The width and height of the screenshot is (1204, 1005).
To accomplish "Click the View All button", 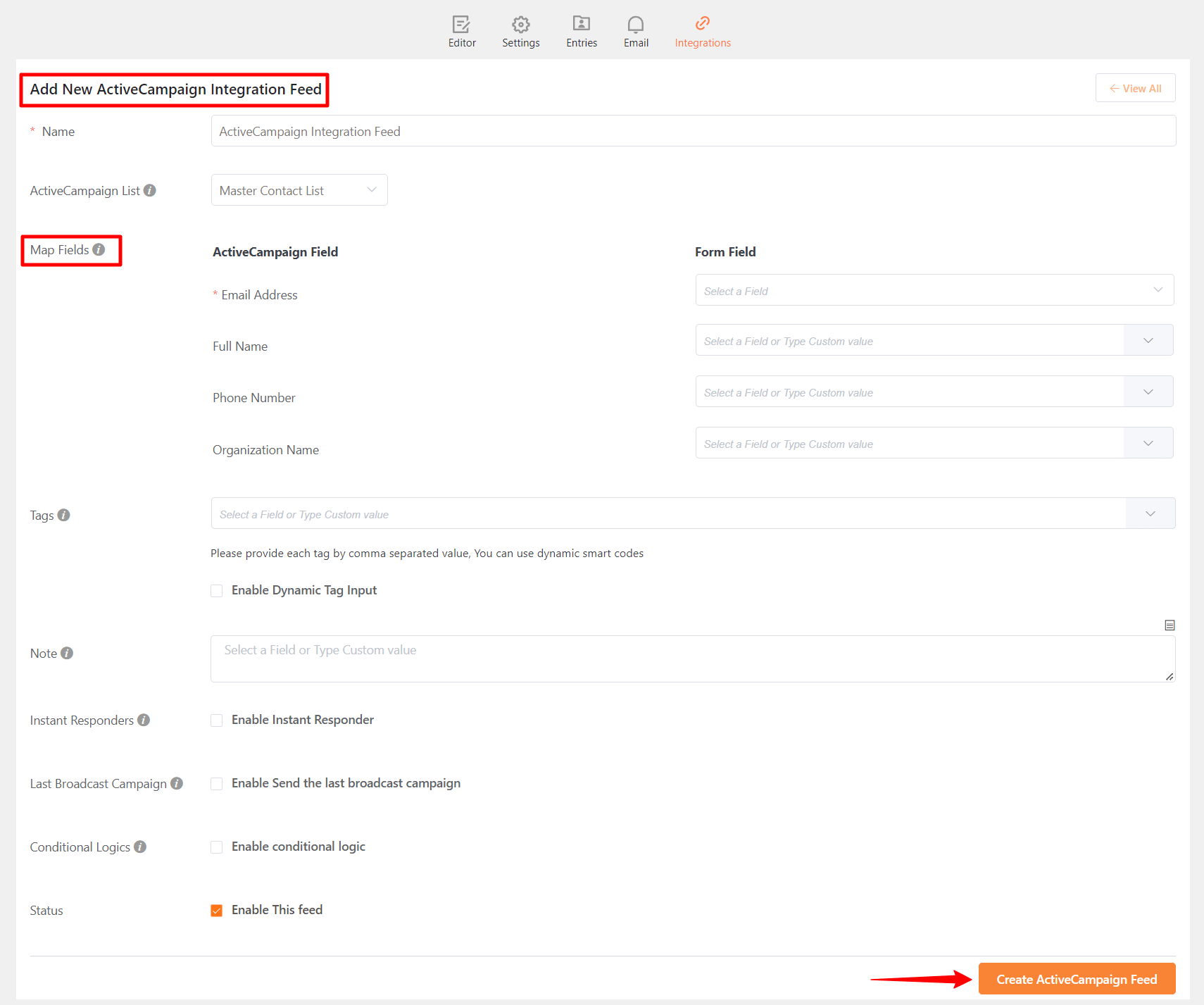I will point(1135,88).
